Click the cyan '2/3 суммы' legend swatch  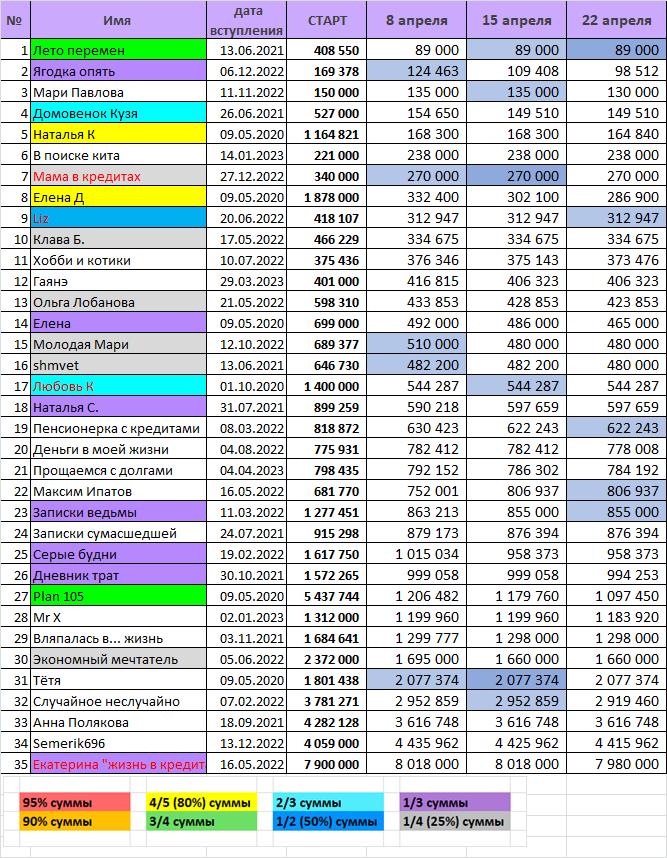(x=328, y=803)
